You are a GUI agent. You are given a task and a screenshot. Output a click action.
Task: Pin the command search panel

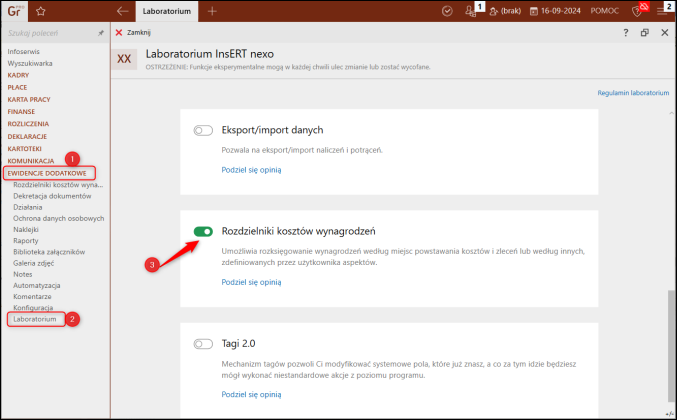click(101, 33)
